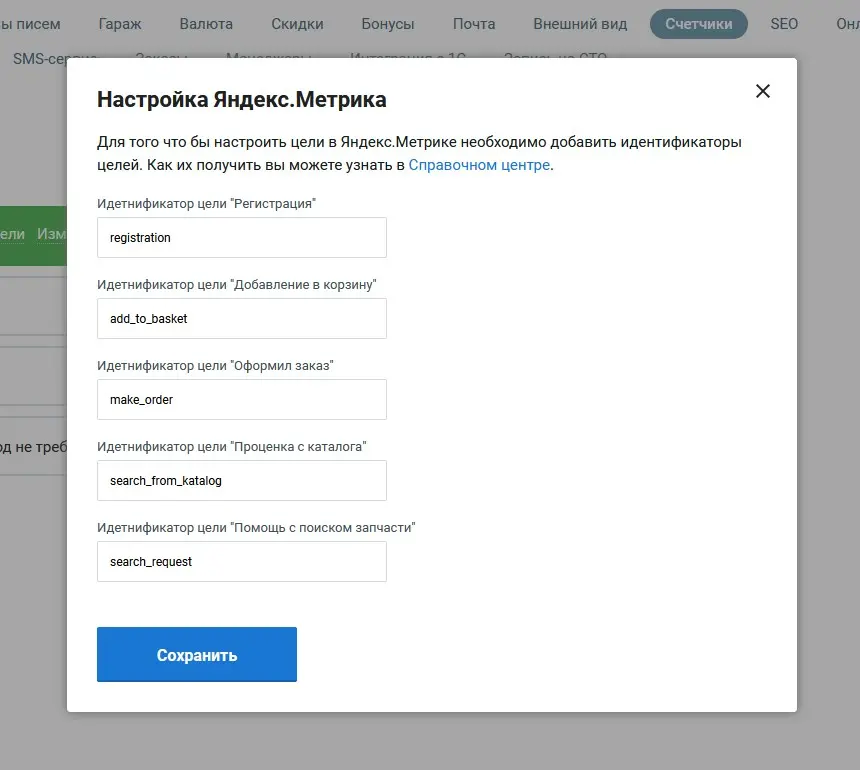This screenshot has height=770, width=860.
Task: Click the active Счетчики tab
Action: coord(698,24)
